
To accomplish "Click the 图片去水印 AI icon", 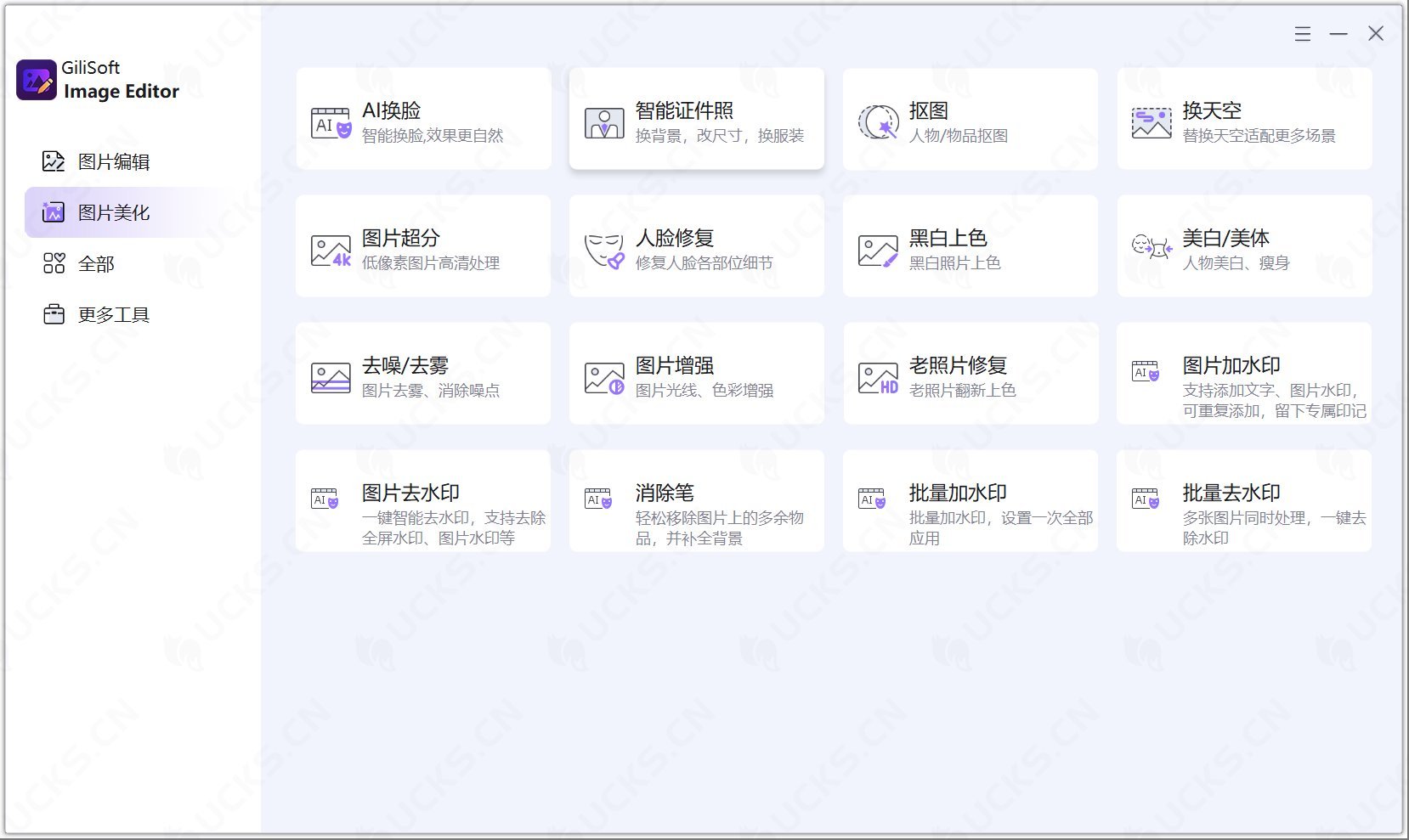I will click(x=325, y=499).
